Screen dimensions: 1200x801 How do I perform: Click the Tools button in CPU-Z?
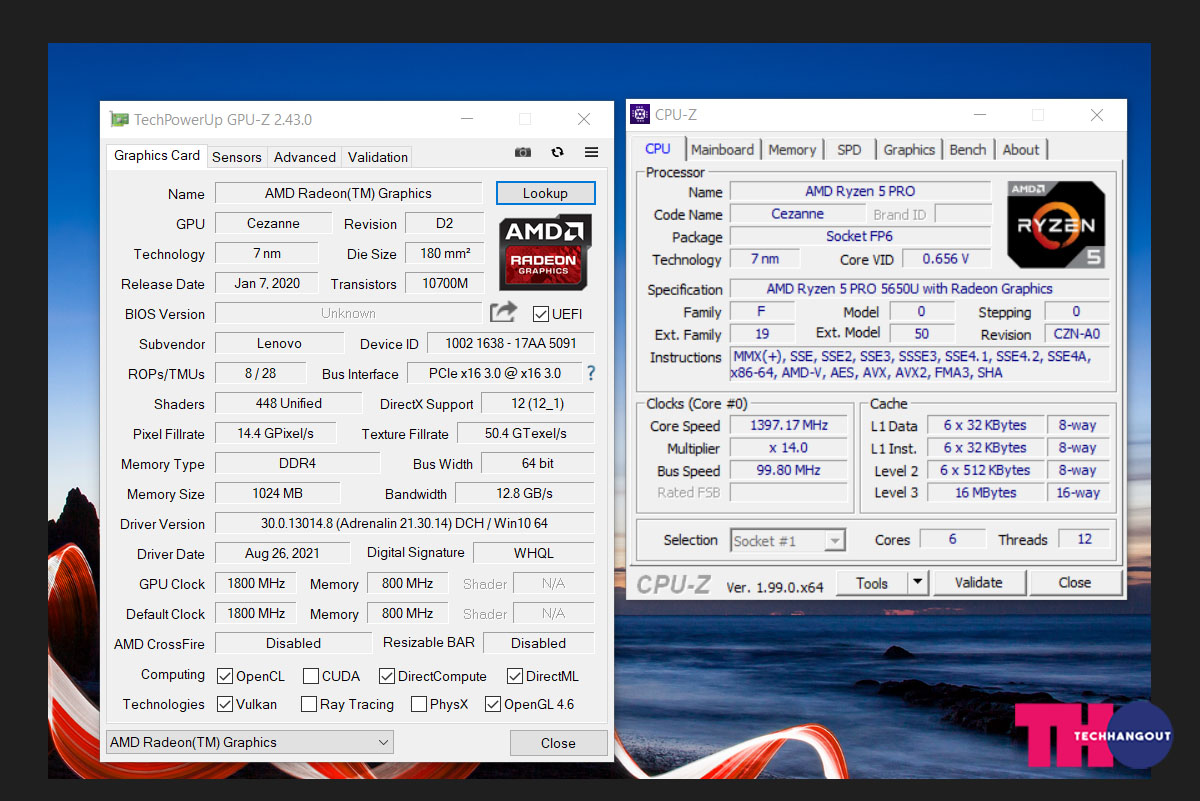[x=872, y=582]
